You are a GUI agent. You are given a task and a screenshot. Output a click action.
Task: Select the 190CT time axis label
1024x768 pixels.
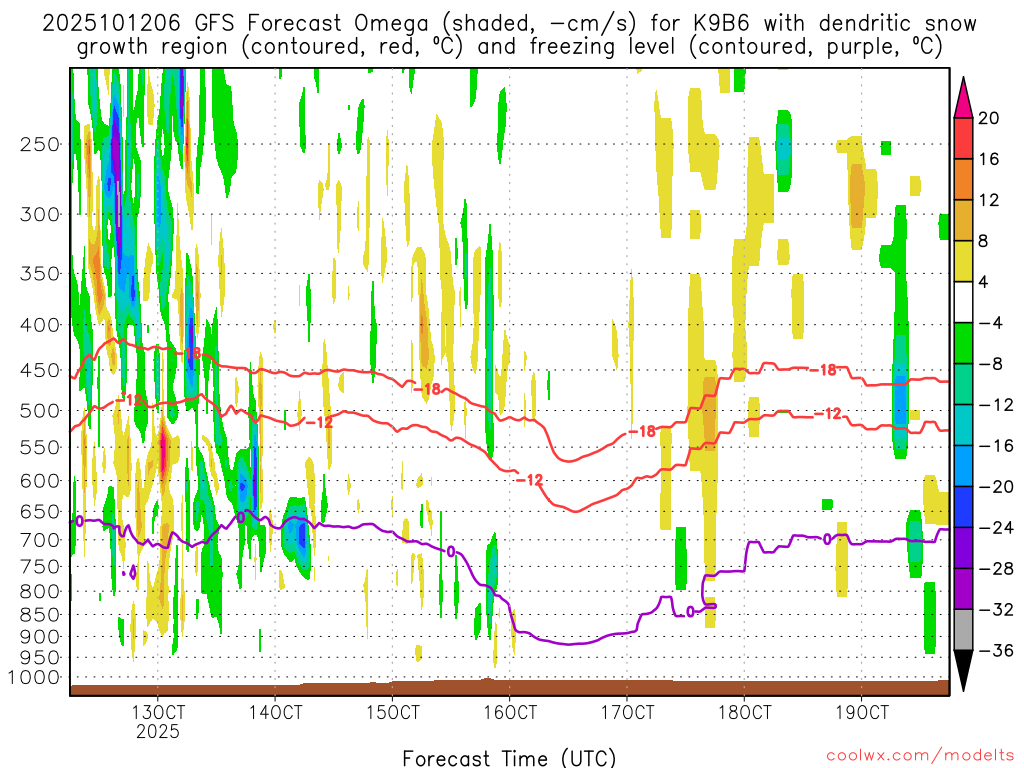862,712
